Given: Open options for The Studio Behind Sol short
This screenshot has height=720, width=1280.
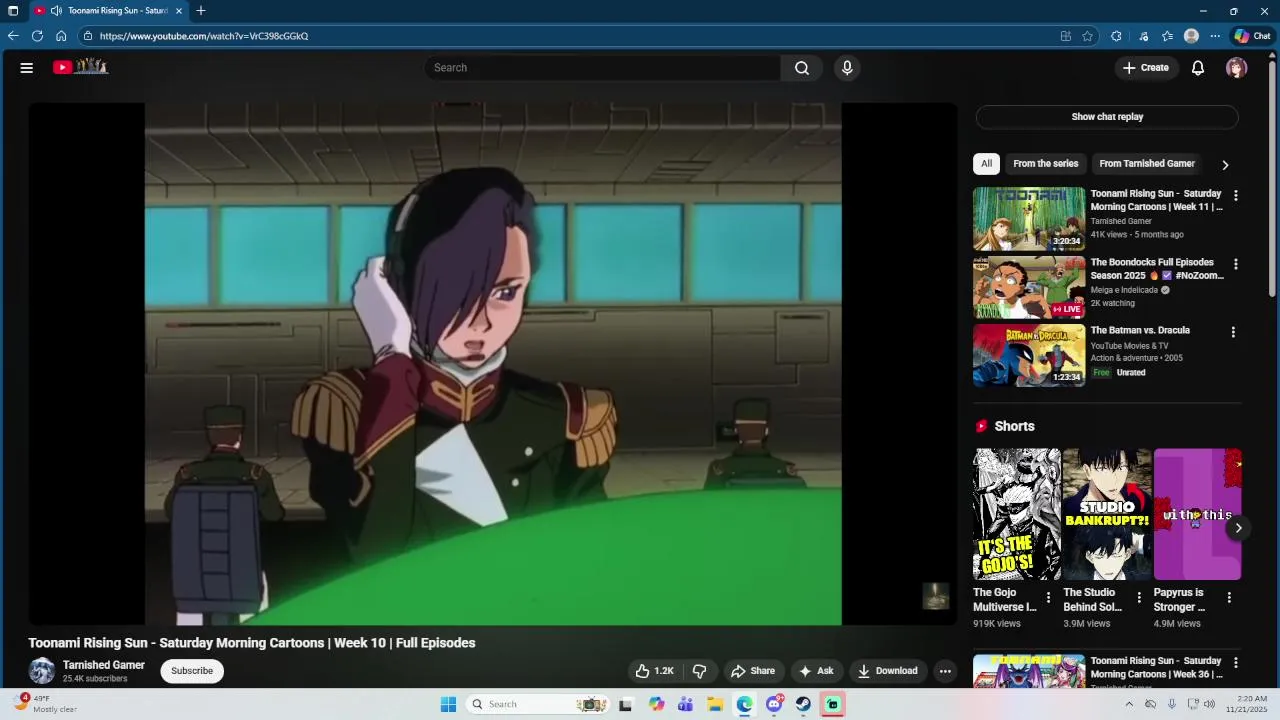Looking at the screenshot, I should 1139,598.
